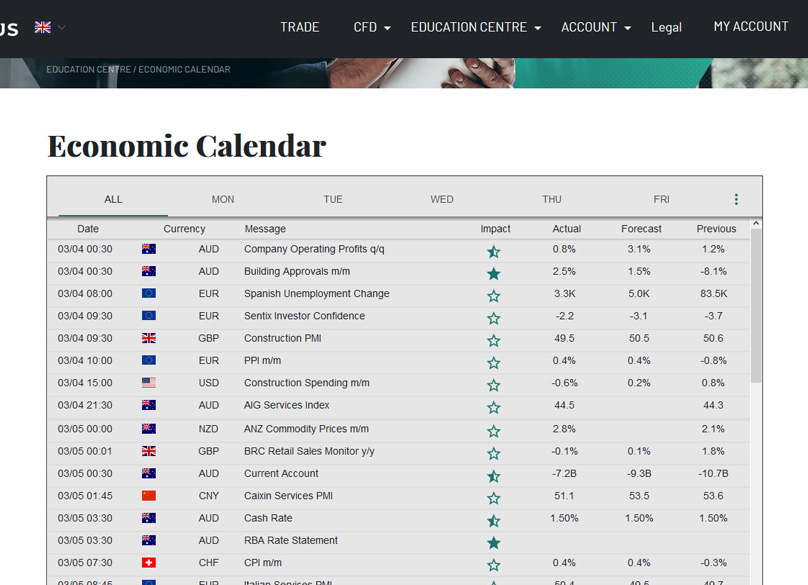Select the RBA Rate Statement row text

click(291, 540)
